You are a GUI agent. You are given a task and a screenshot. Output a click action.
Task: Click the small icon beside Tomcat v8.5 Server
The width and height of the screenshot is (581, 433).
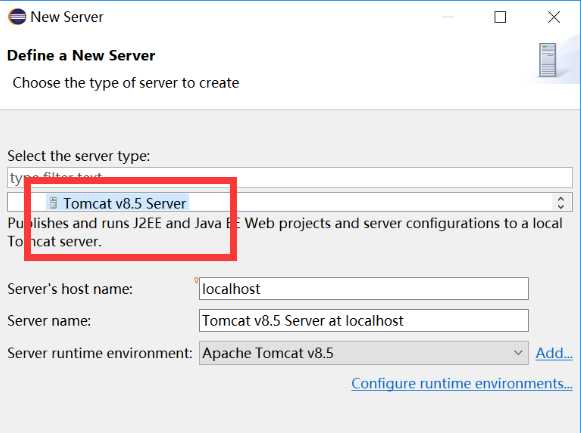point(53,203)
